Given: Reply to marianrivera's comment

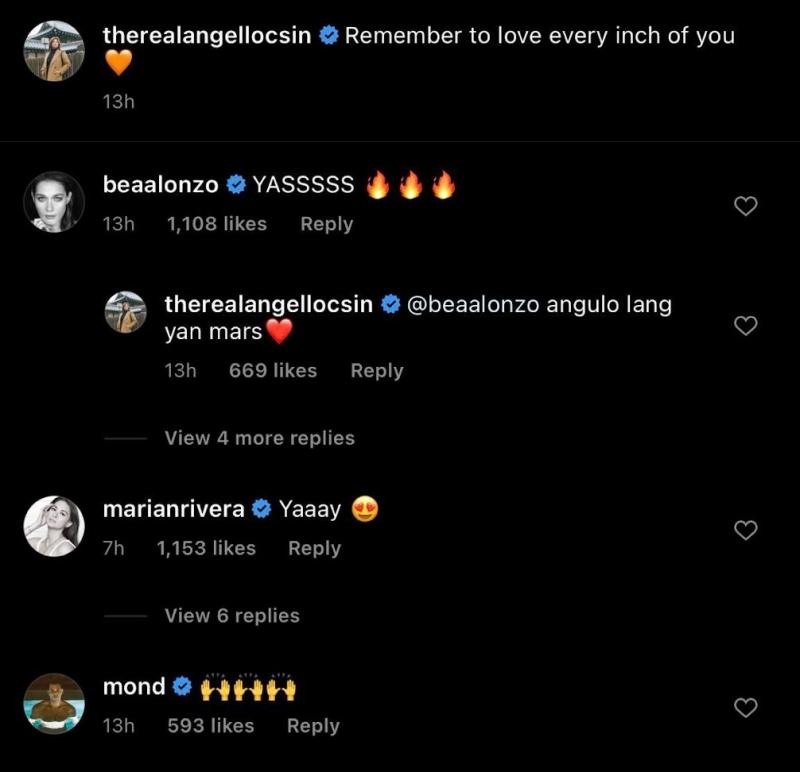Looking at the screenshot, I should [x=314, y=548].
